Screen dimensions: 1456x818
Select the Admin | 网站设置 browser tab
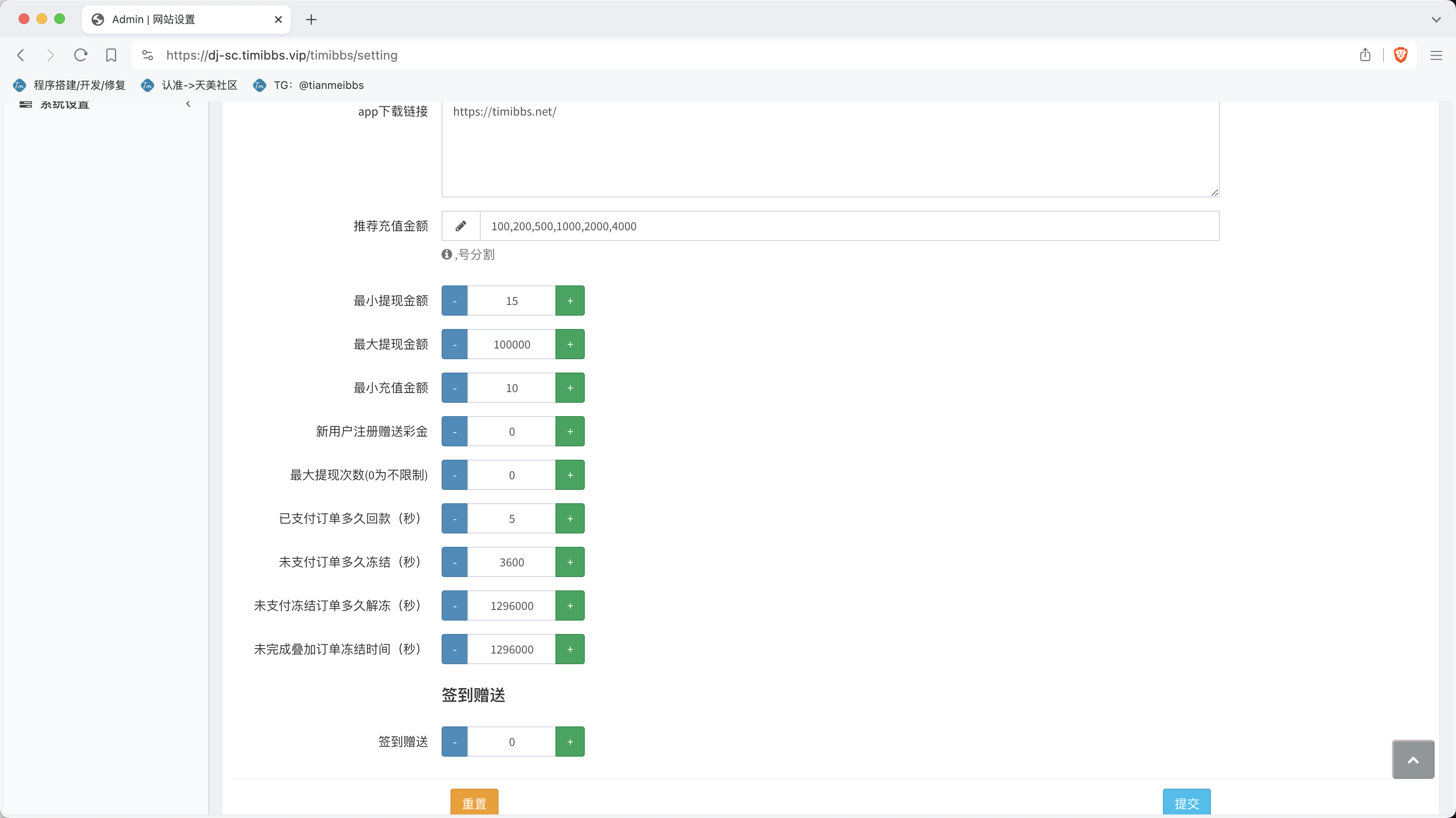pyautogui.click(x=186, y=19)
